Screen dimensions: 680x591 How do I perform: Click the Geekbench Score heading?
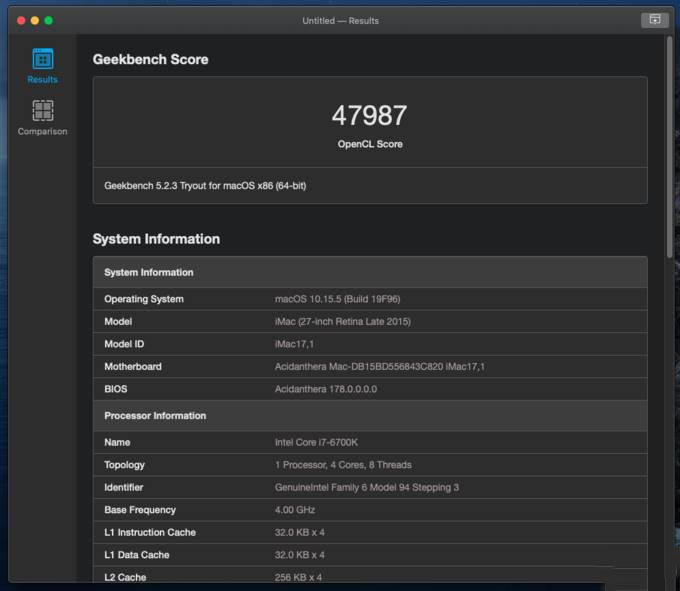[x=150, y=59]
